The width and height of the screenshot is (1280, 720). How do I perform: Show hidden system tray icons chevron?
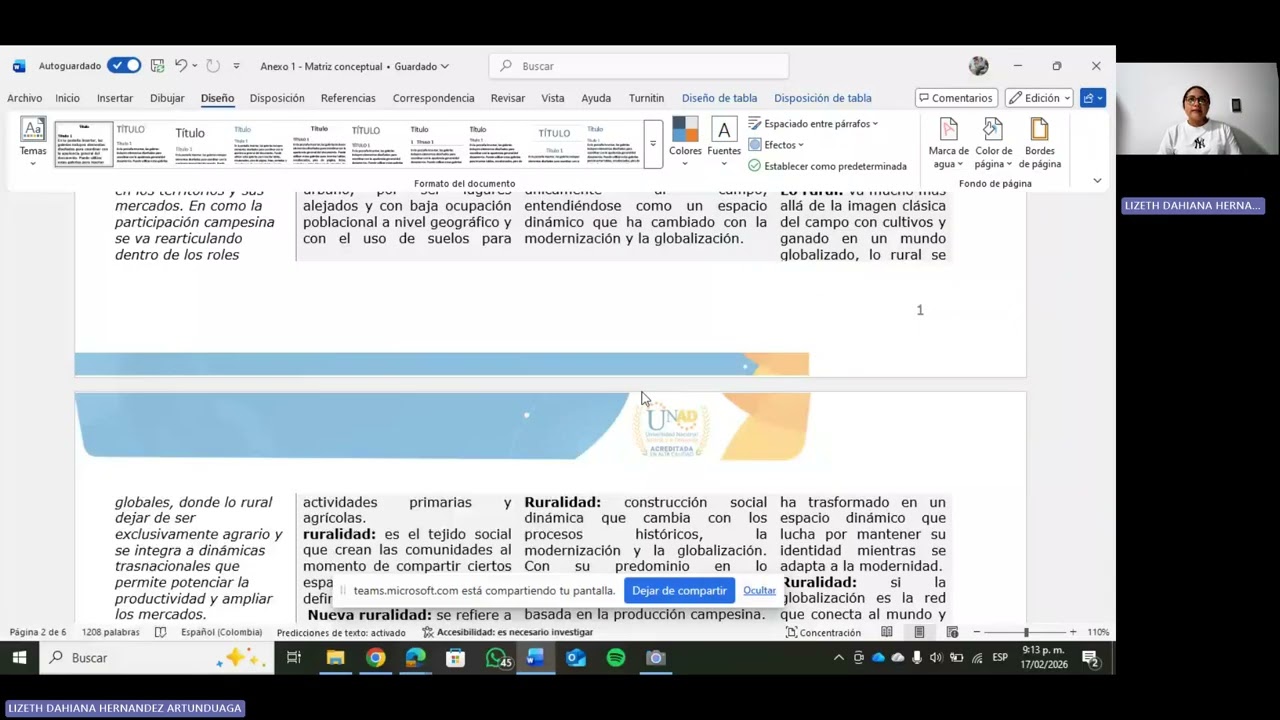click(838, 657)
